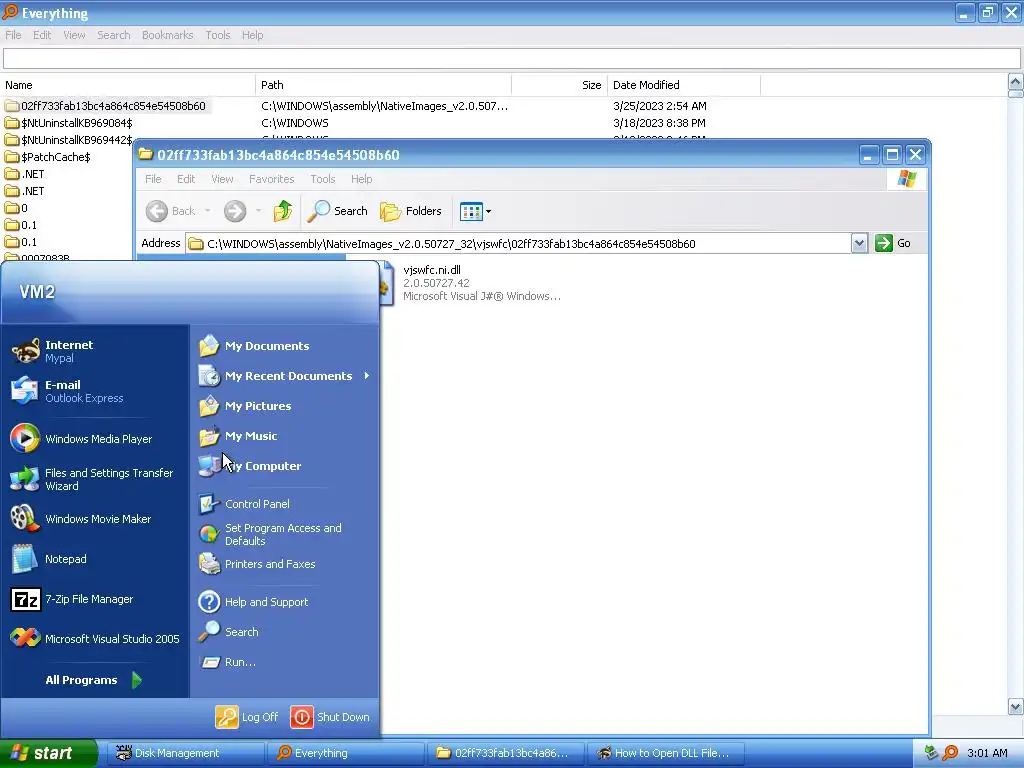Click the 3:01 AM clock
Screen dimensions: 1024x768
pyautogui.click(x=987, y=753)
